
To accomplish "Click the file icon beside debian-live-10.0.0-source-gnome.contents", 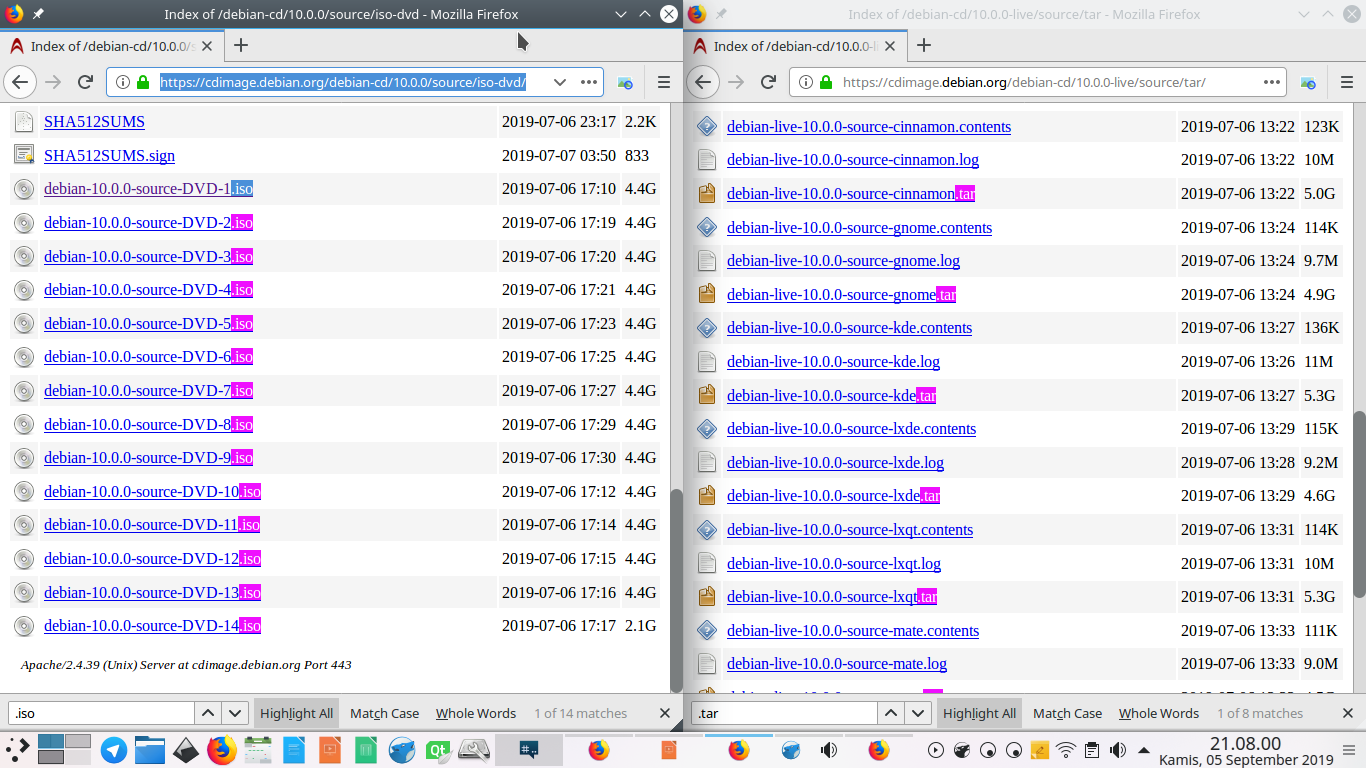I will [x=707, y=227].
